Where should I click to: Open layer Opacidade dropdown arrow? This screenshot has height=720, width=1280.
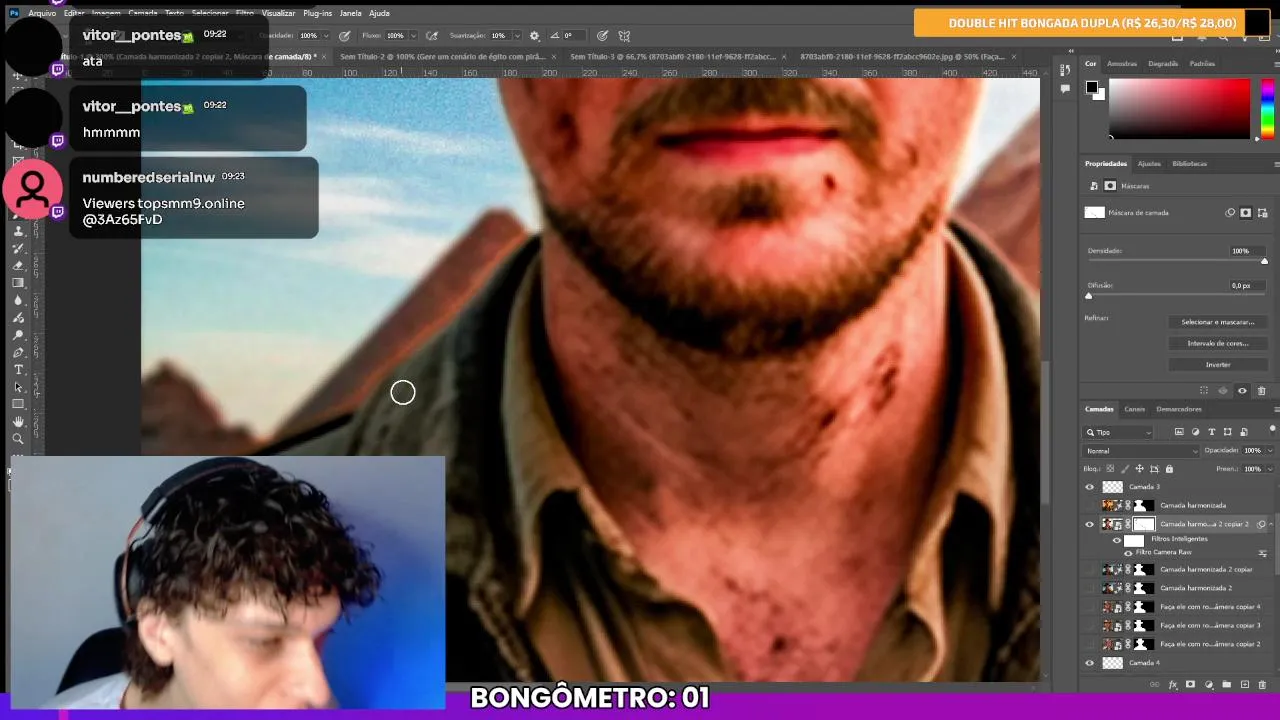[1270, 451]
